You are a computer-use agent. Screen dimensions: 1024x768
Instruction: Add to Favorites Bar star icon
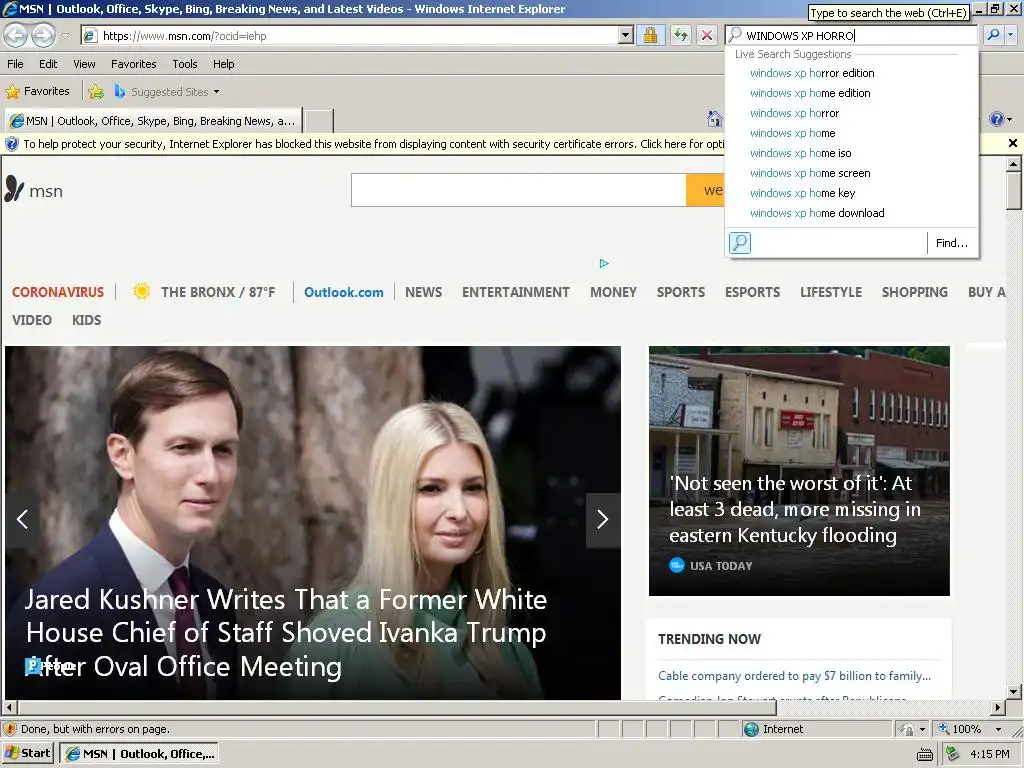coord(96,91)
